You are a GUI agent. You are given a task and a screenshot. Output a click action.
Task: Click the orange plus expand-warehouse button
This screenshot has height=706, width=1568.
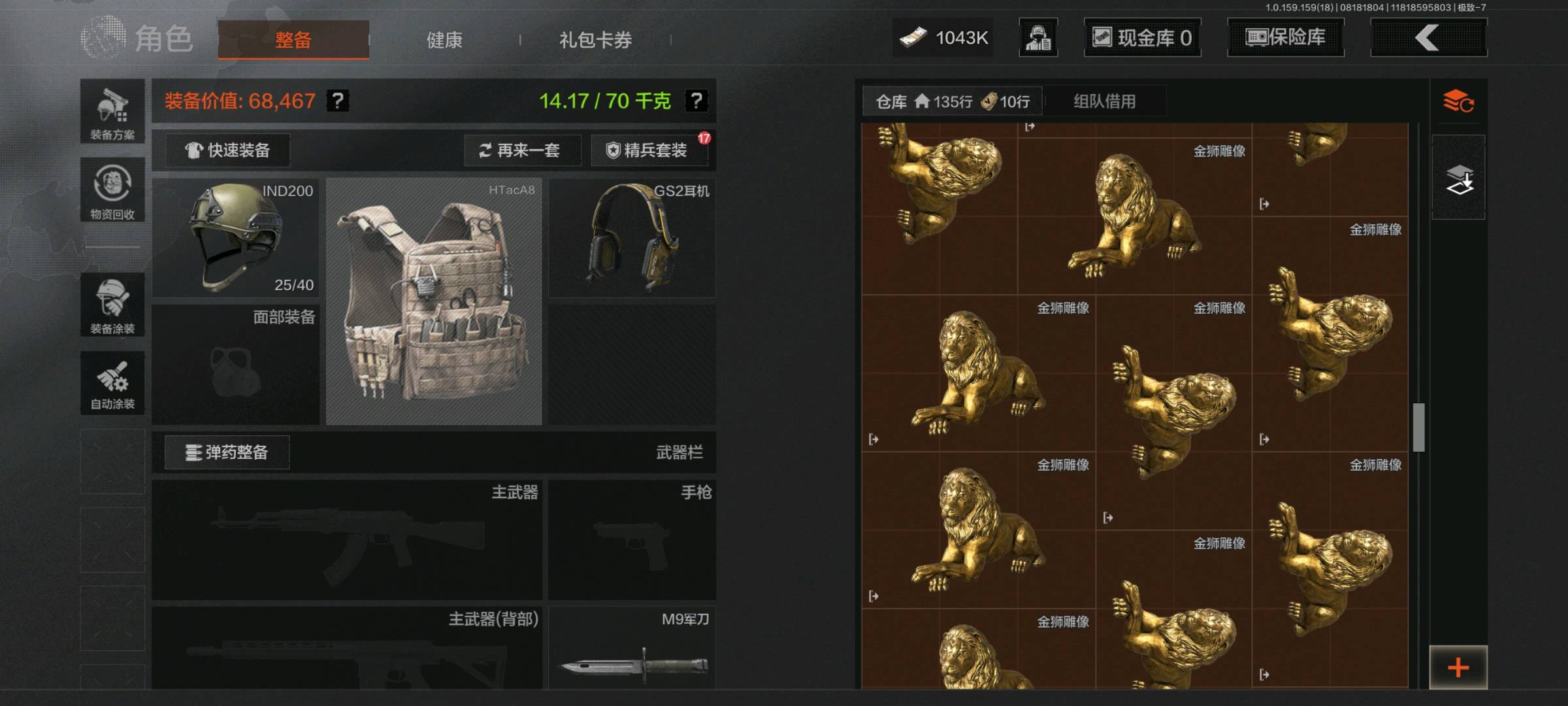pos(1458,667)
